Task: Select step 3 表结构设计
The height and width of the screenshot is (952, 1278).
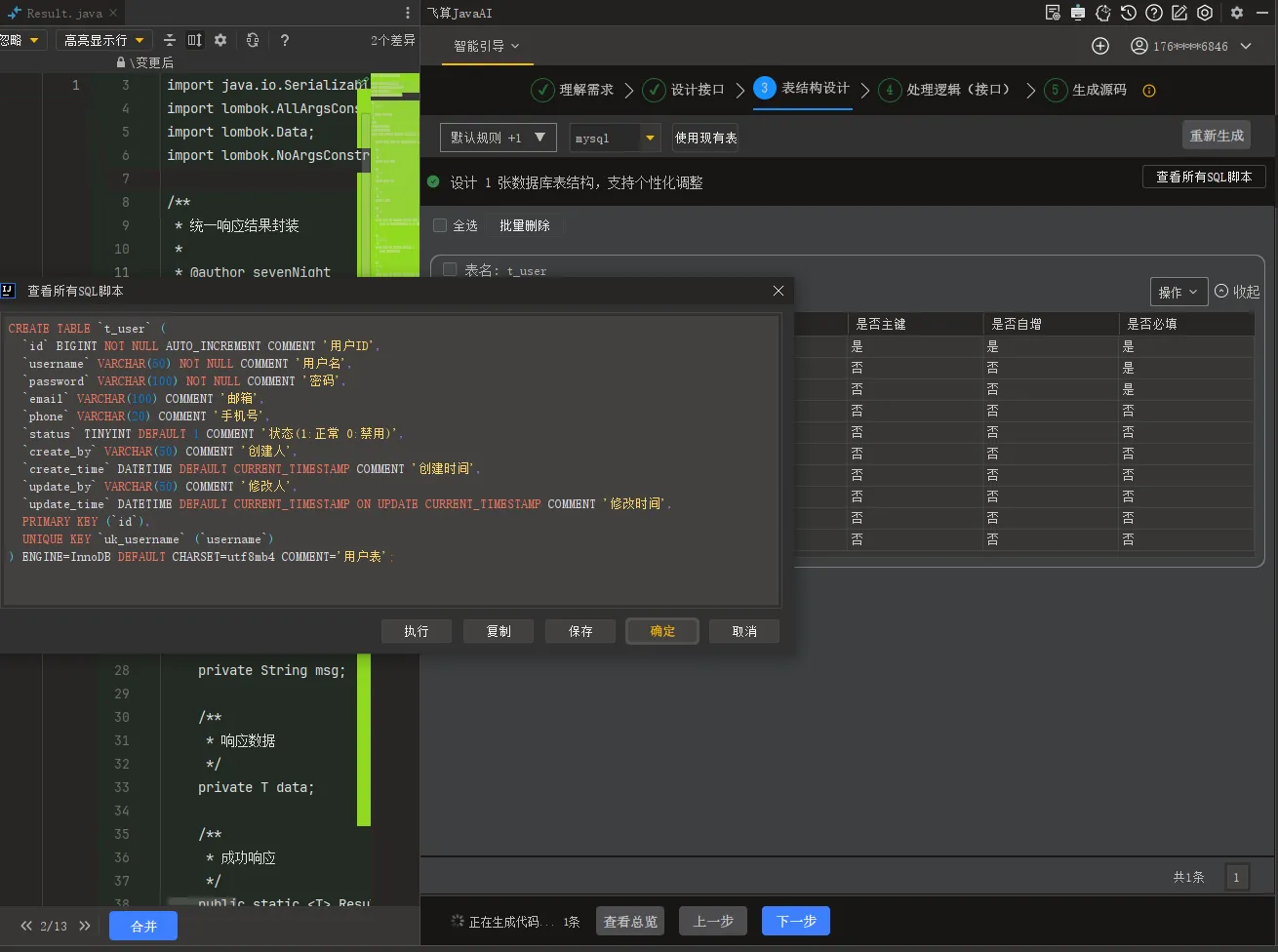Action: (802, 88)
